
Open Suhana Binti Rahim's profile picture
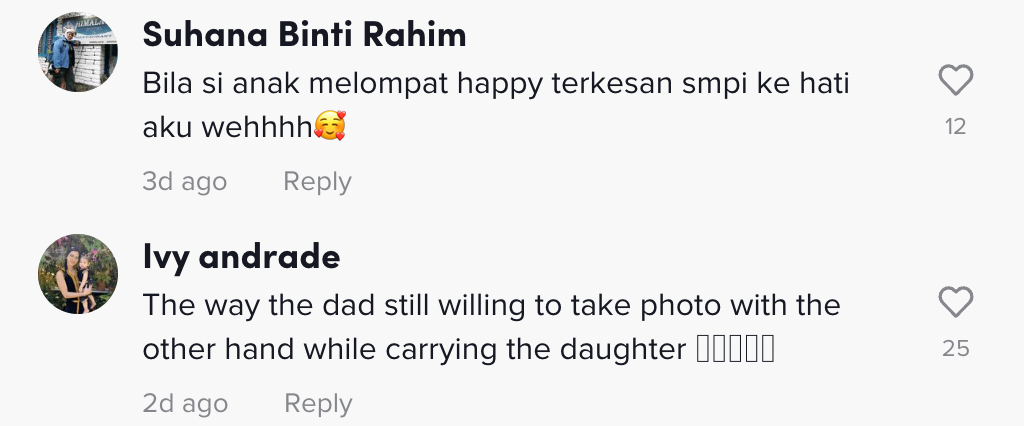tap(78, 52)
